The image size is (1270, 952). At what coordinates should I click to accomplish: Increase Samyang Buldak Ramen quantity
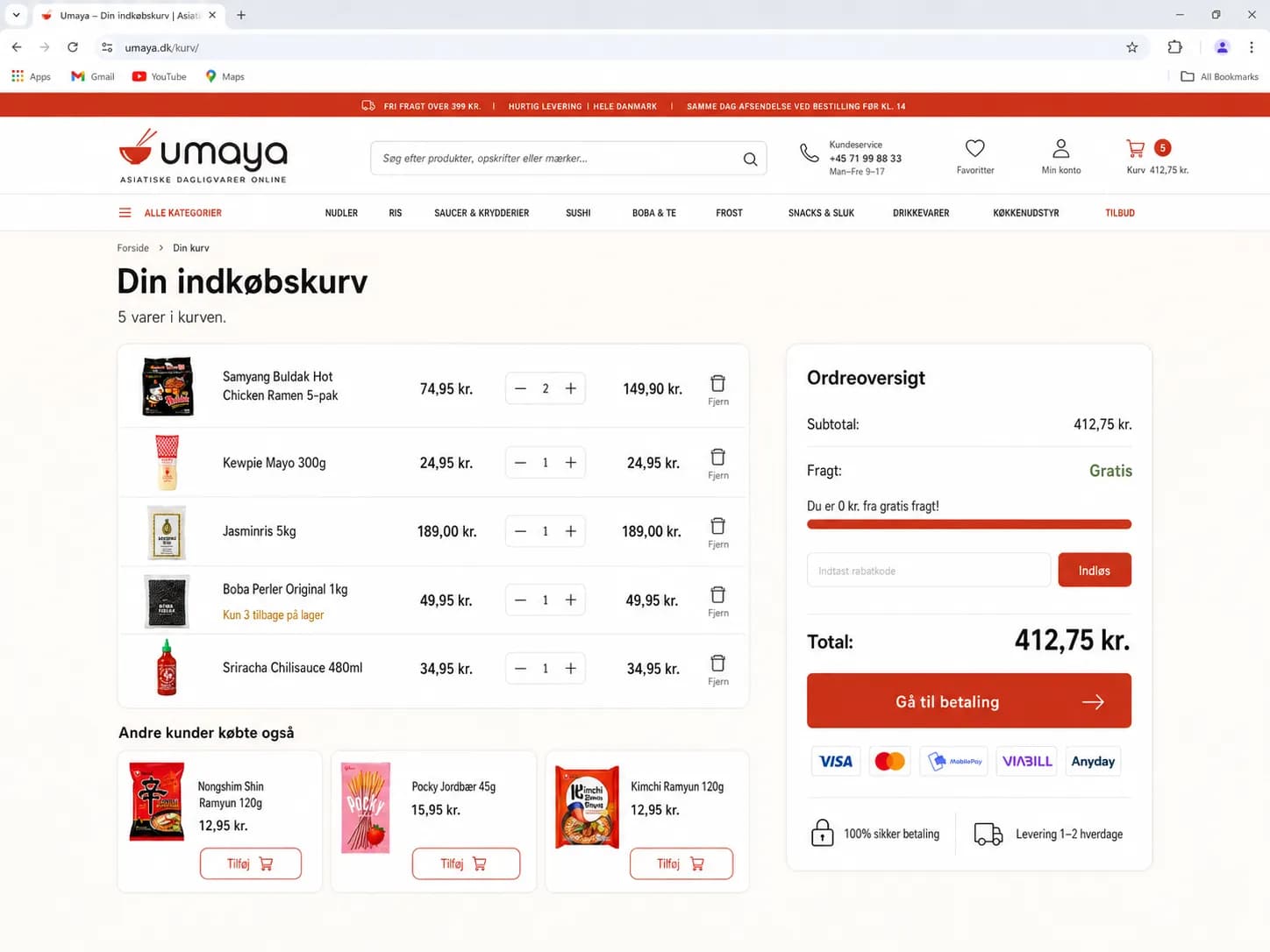[570, 388]
